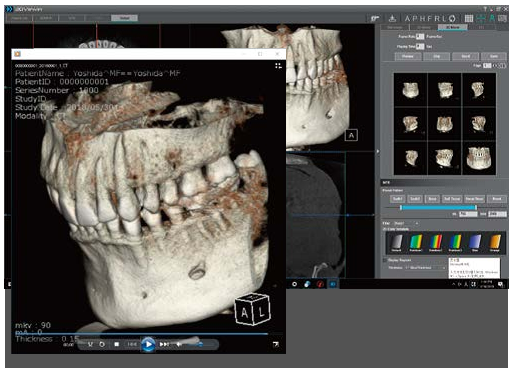Edit the WL value field
The image size is (512, 371).
coord(468,214)
